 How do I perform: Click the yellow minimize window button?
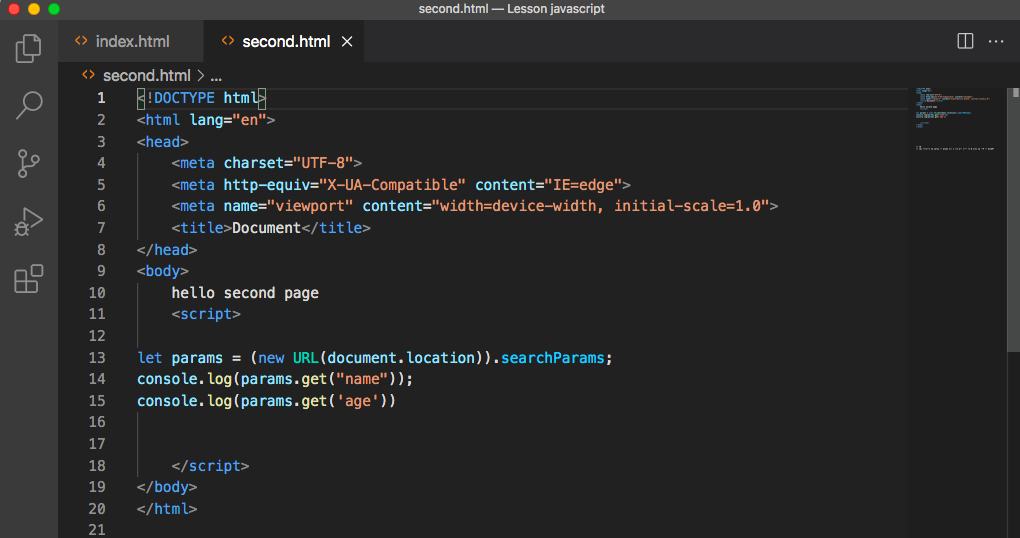34,9
